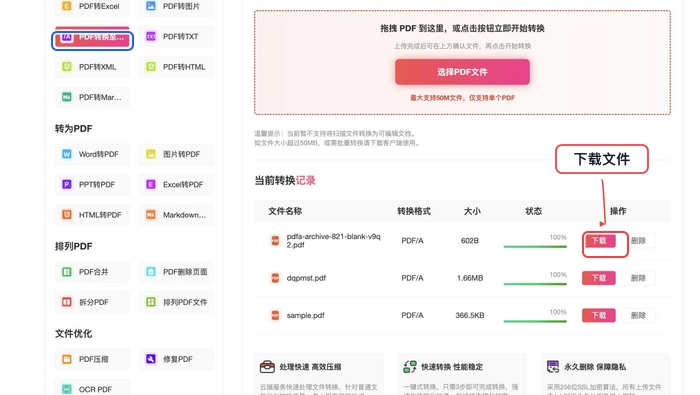Click the 快速转换 性能稳定 feature icon
700x395 pixels.
click(x=410, y=367)
